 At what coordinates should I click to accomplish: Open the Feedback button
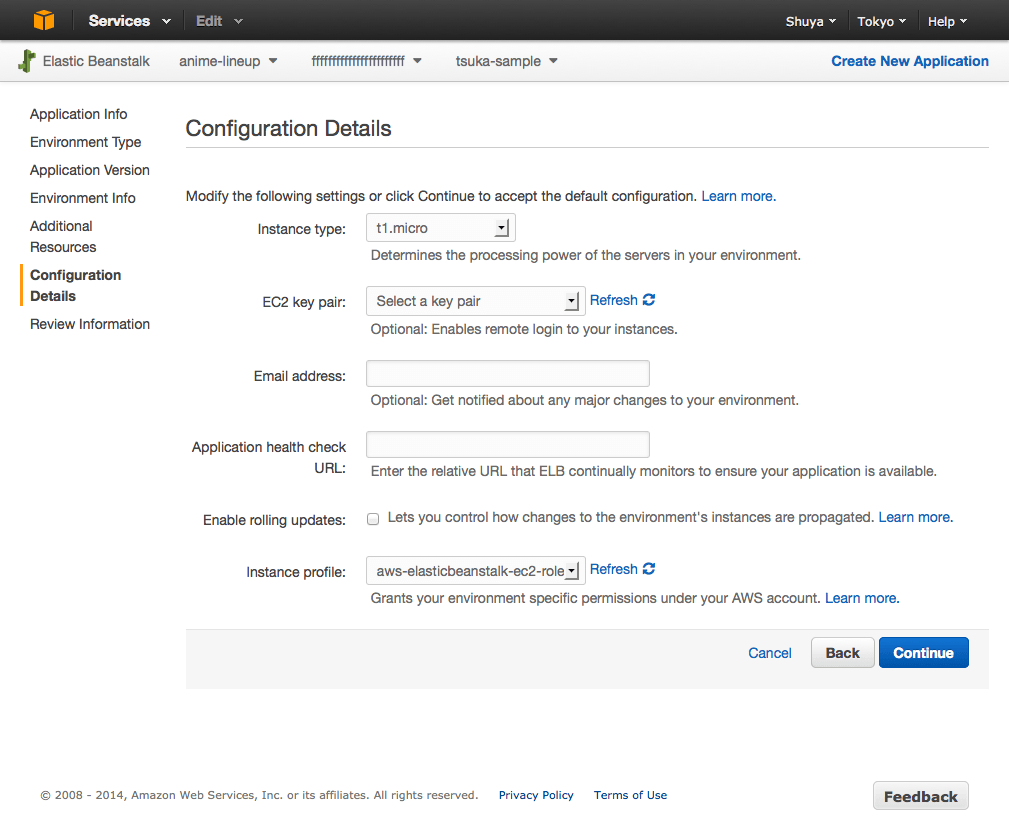920,796
